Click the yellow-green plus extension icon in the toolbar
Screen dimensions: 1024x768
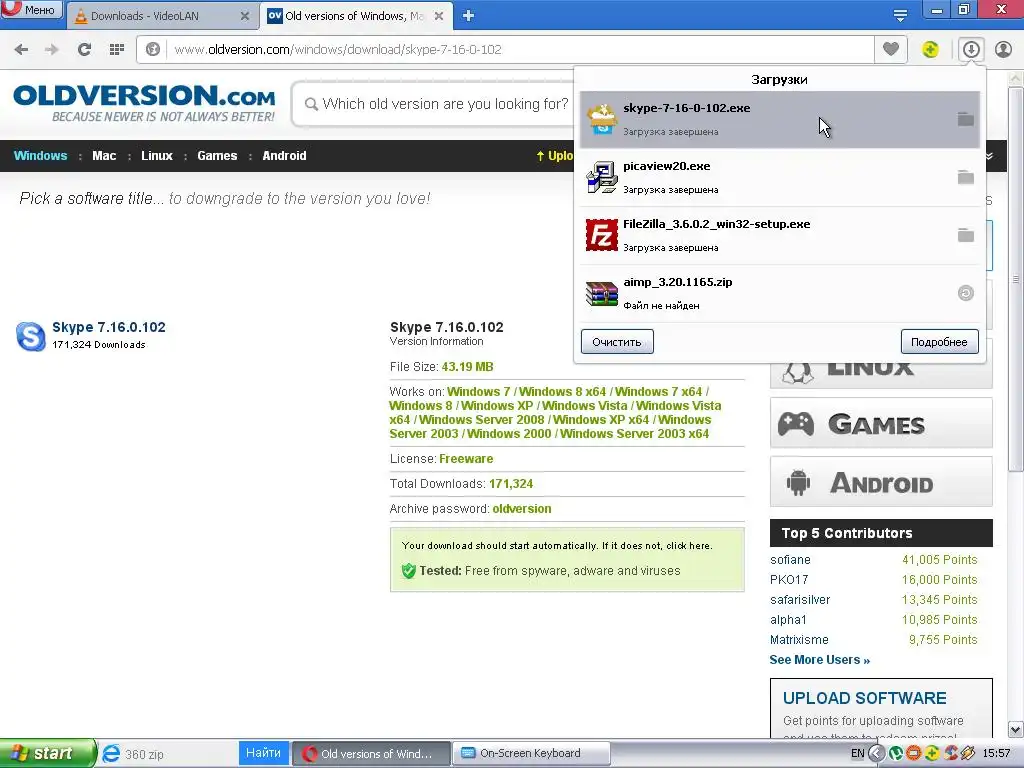click(x=930, y=49)
